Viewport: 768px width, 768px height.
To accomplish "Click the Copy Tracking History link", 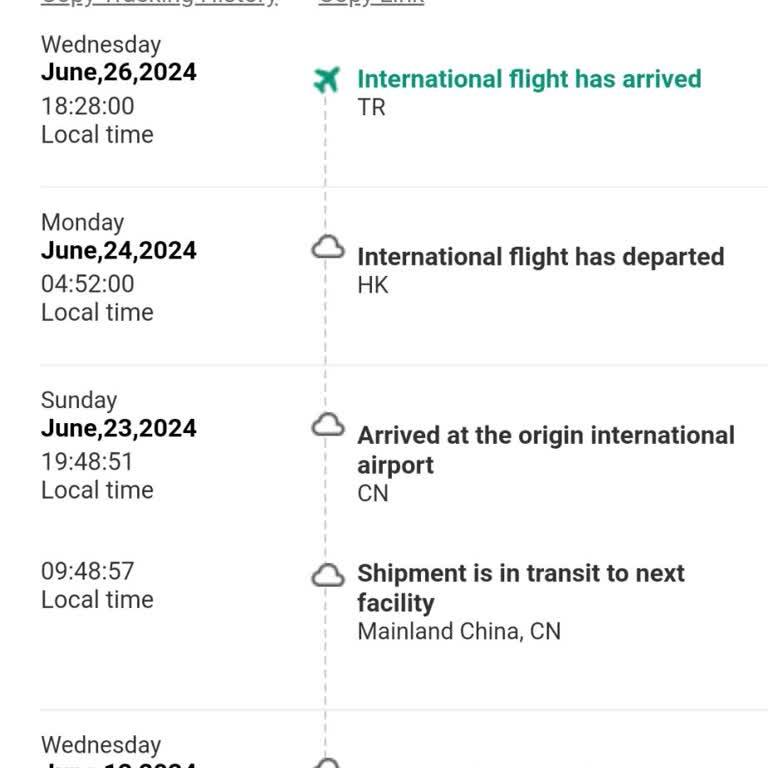I will pos(159,3).
